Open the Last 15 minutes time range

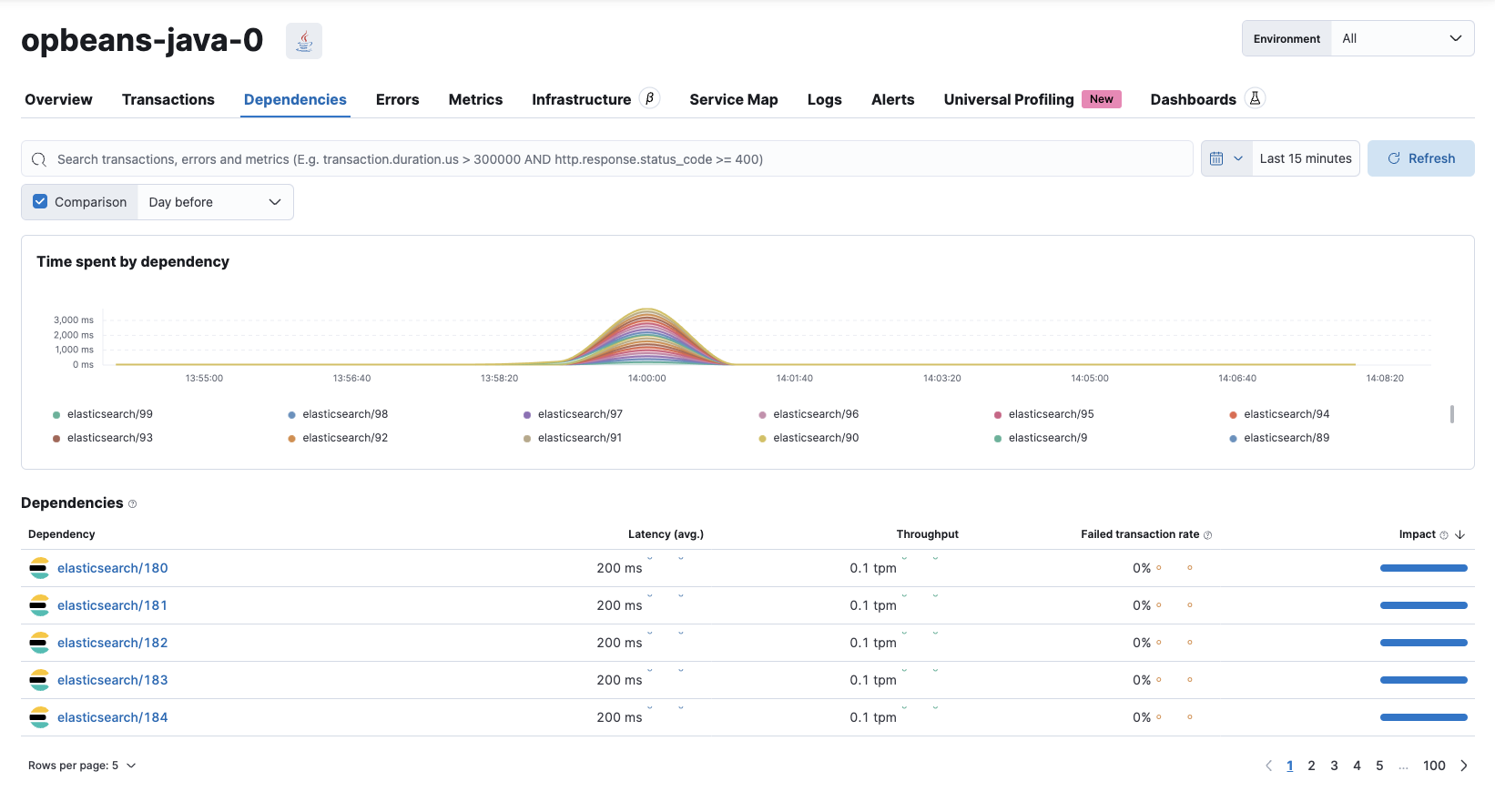pyautogui.click(x=1306, y=158)
